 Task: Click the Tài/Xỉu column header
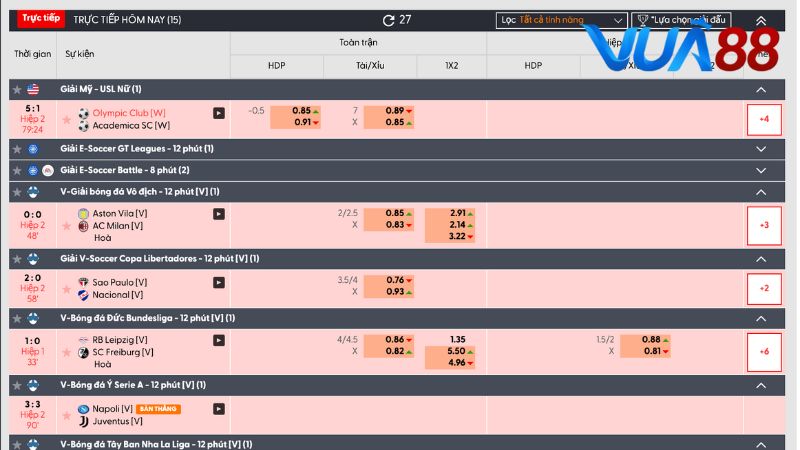pos(370,65)
